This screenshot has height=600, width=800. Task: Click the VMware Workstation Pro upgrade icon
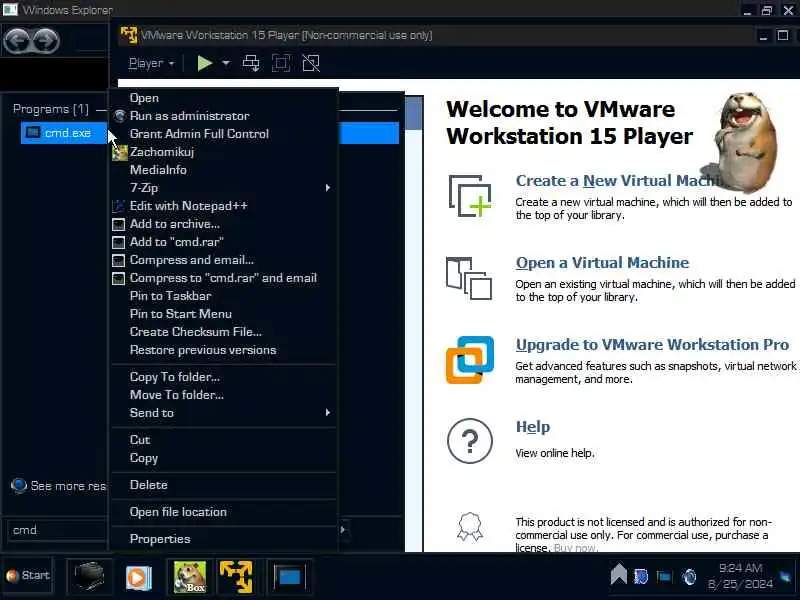pyautogui.click(x=470, y=360)
